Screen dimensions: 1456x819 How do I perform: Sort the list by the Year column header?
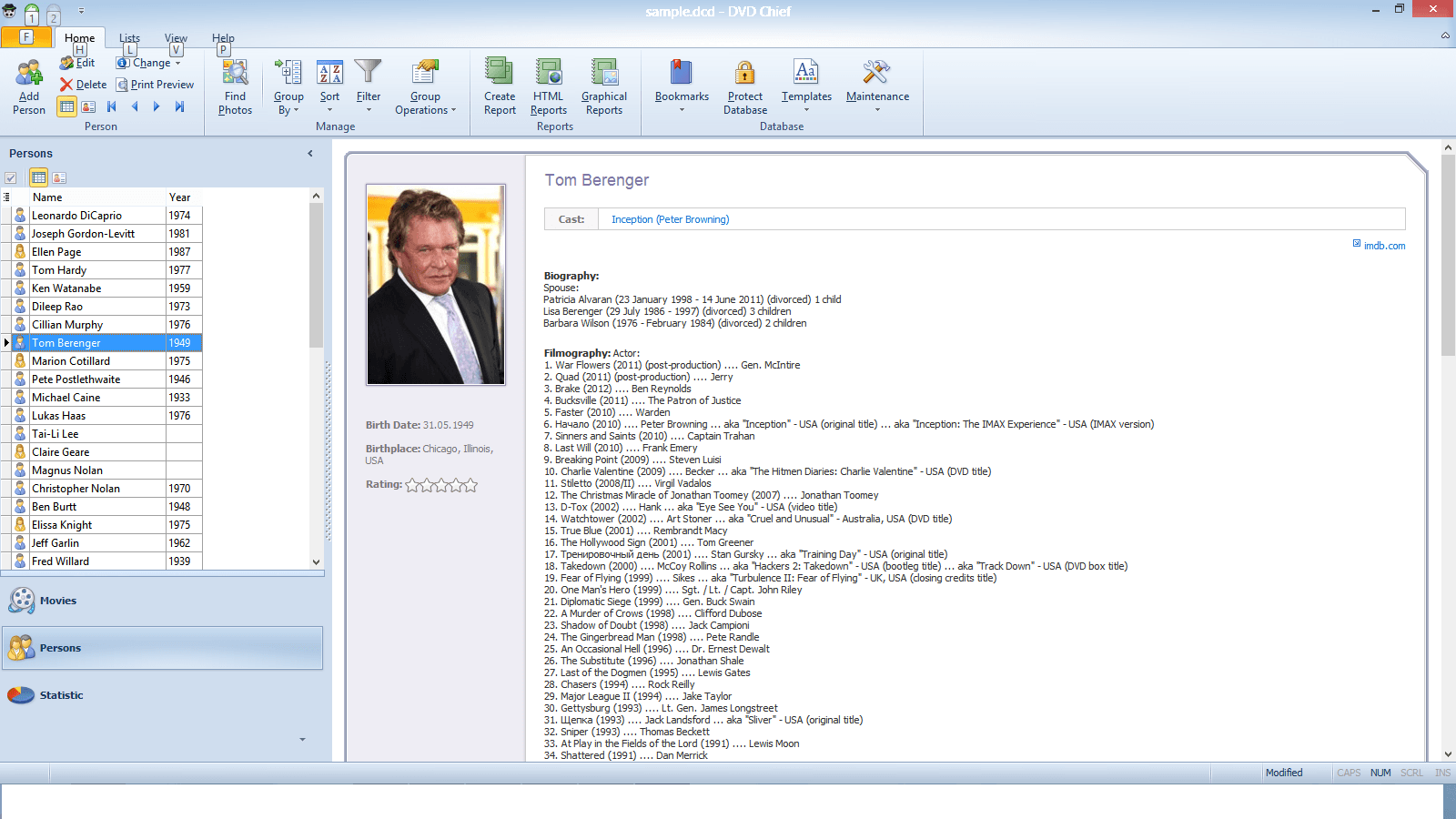point(184,197)
